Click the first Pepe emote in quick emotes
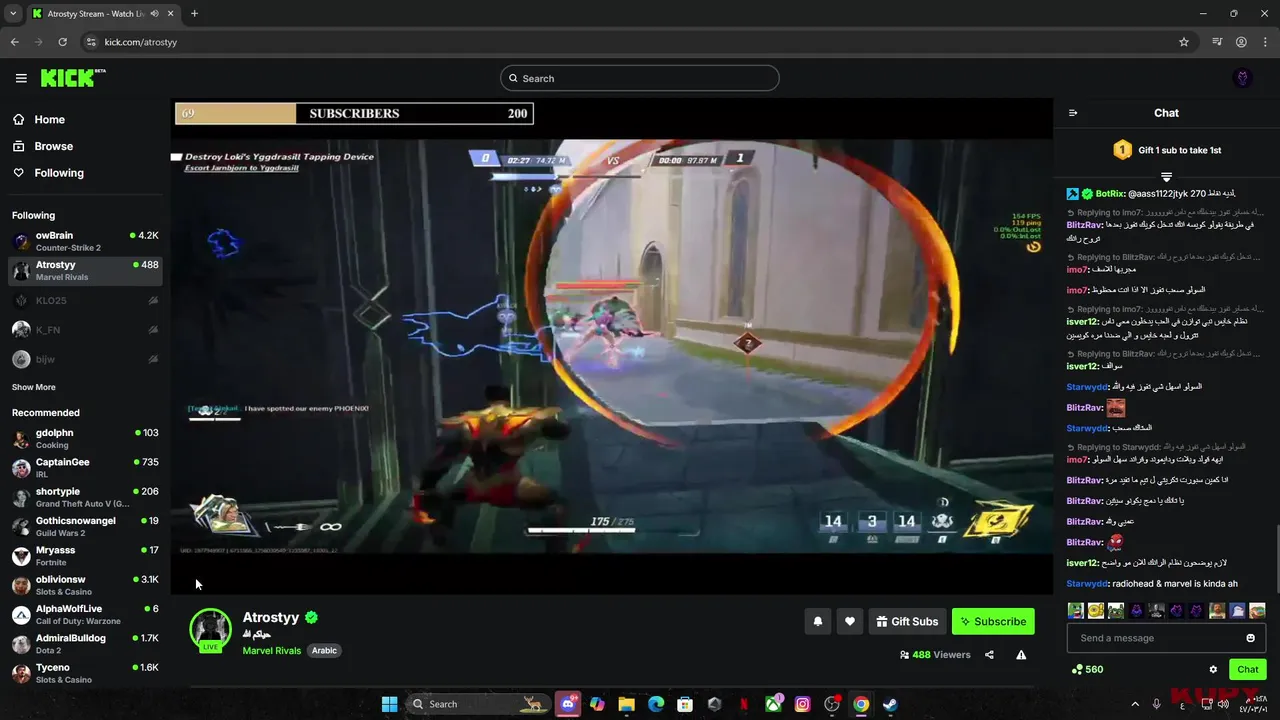Viewport: 1280px width, 720px height. pyautogui.click(x=1075, y=610)
